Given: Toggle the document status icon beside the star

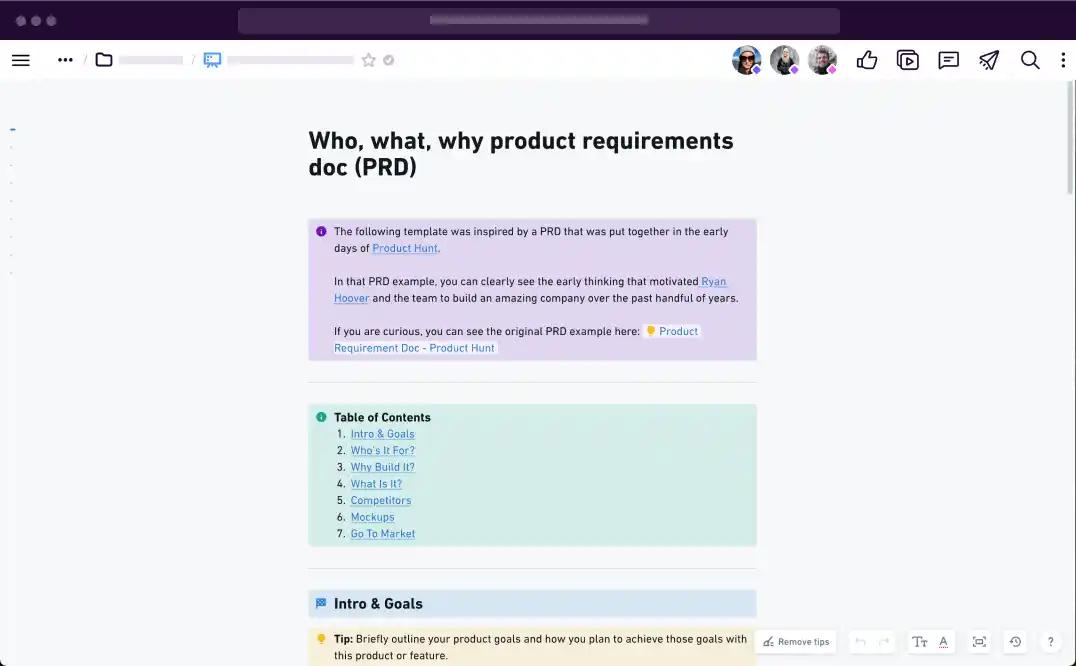Looking at the screenshot, I should click(390, 60).
